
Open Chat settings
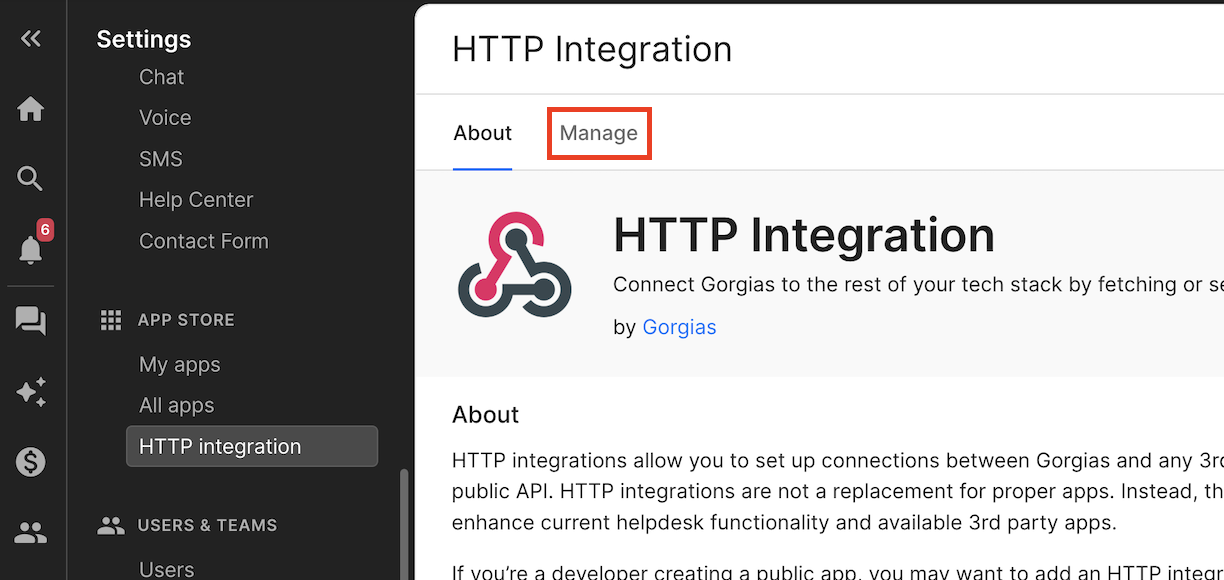tap(162, 77)
